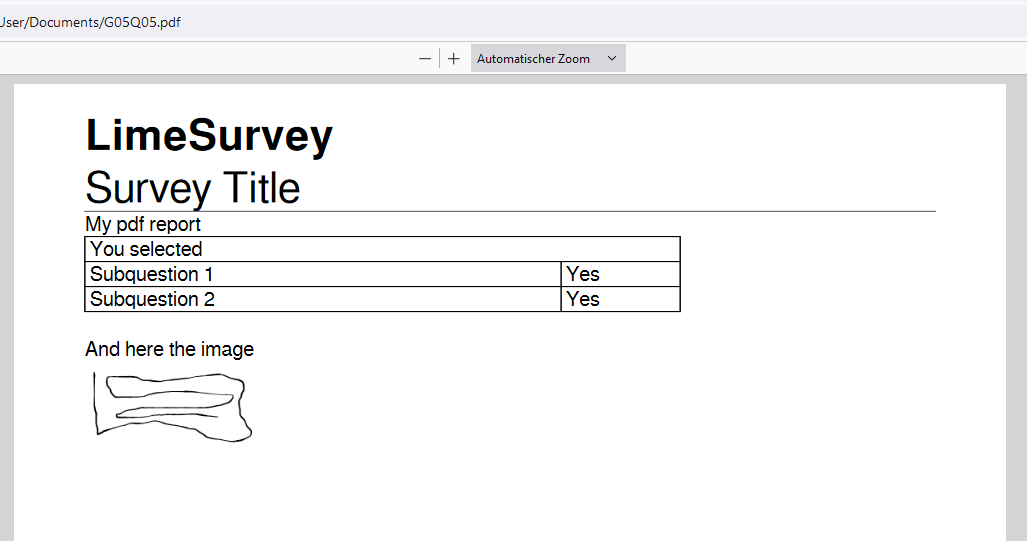Click the gray margin left of the page

(x=6, y=300)
